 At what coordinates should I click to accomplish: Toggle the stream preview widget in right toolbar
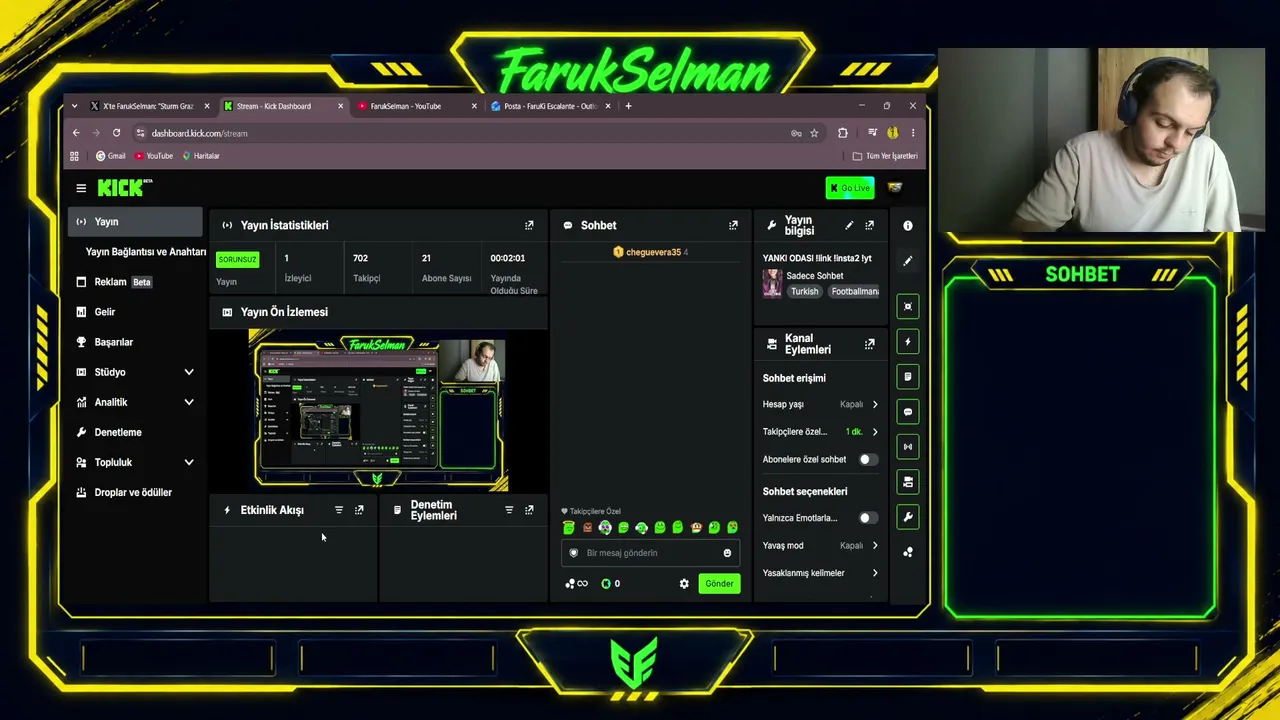pyautogui.click(x=908, y=307)
